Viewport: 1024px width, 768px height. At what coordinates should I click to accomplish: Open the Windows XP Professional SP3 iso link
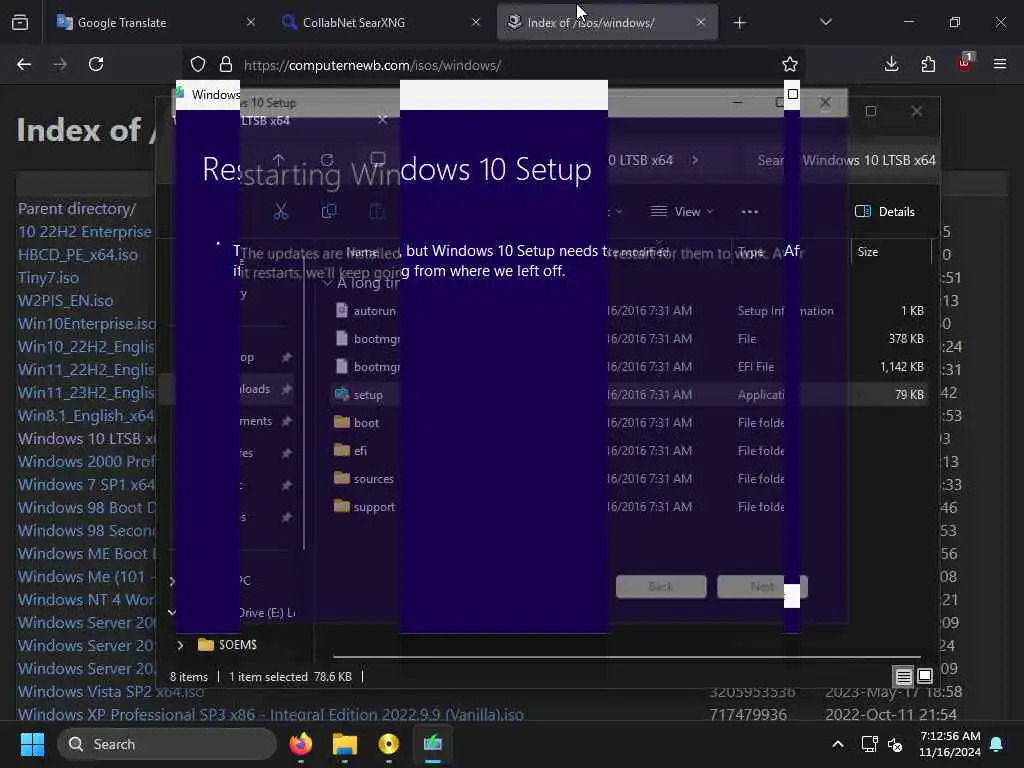pyautogui.click(x=270, y=714)
